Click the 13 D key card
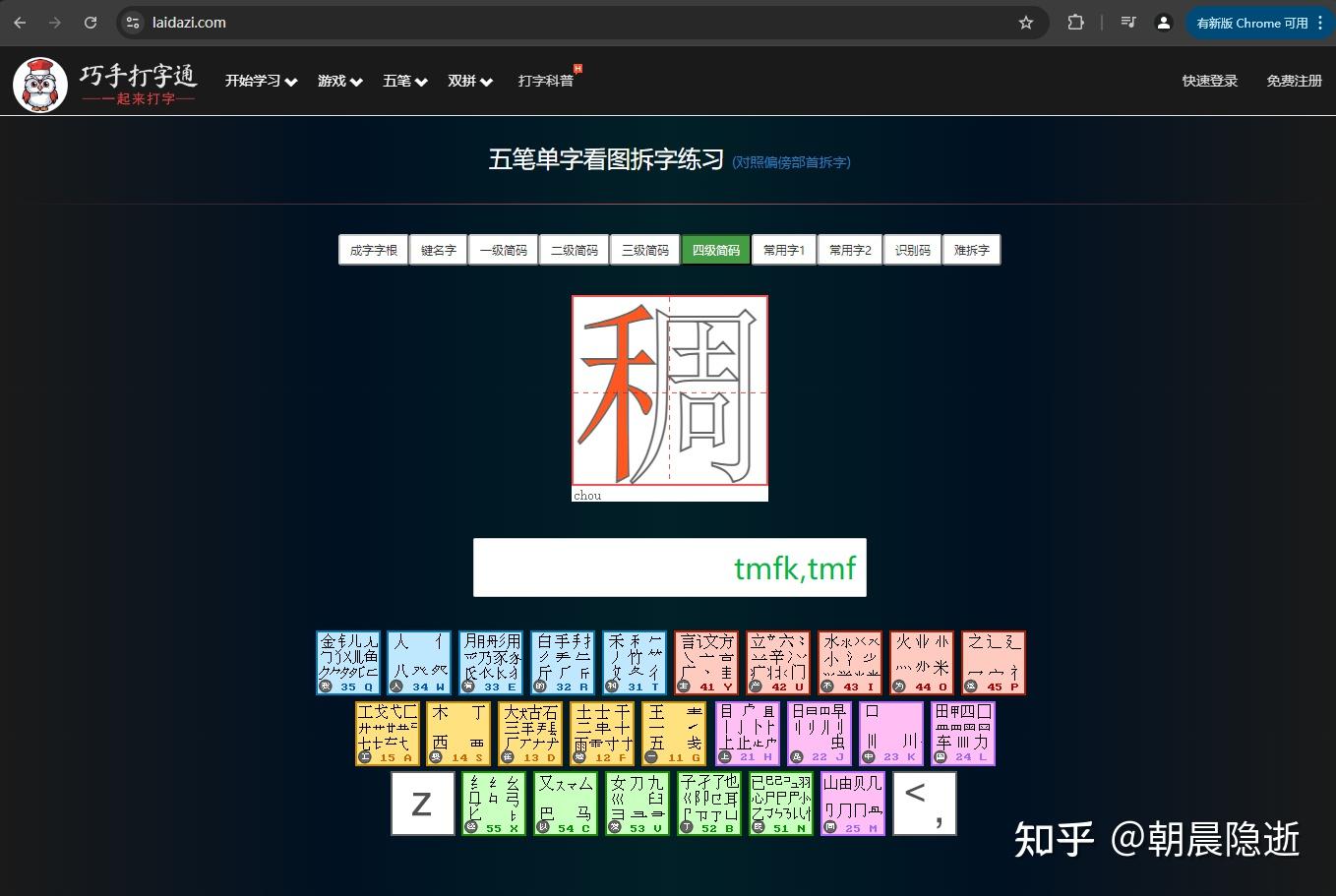1336x896 pixels. (531, 733)
